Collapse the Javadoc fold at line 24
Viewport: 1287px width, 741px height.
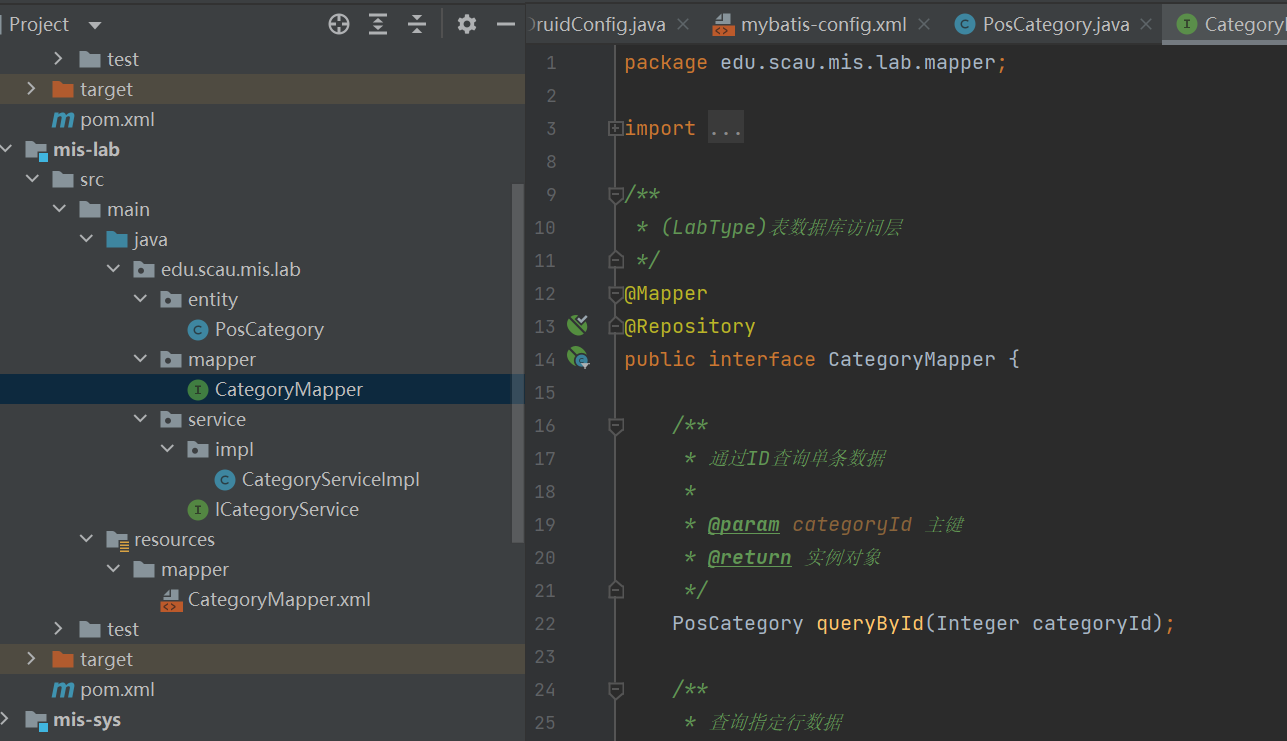[616, 689]
